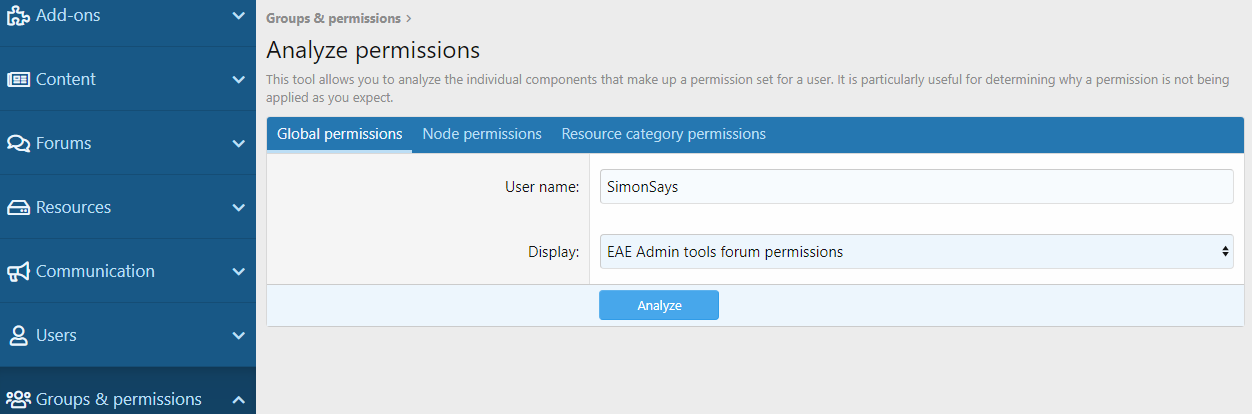The image size is (1252, 414).
Task: Expand the Add-ons sidebar section chevron
Action: tap(238, 16)
